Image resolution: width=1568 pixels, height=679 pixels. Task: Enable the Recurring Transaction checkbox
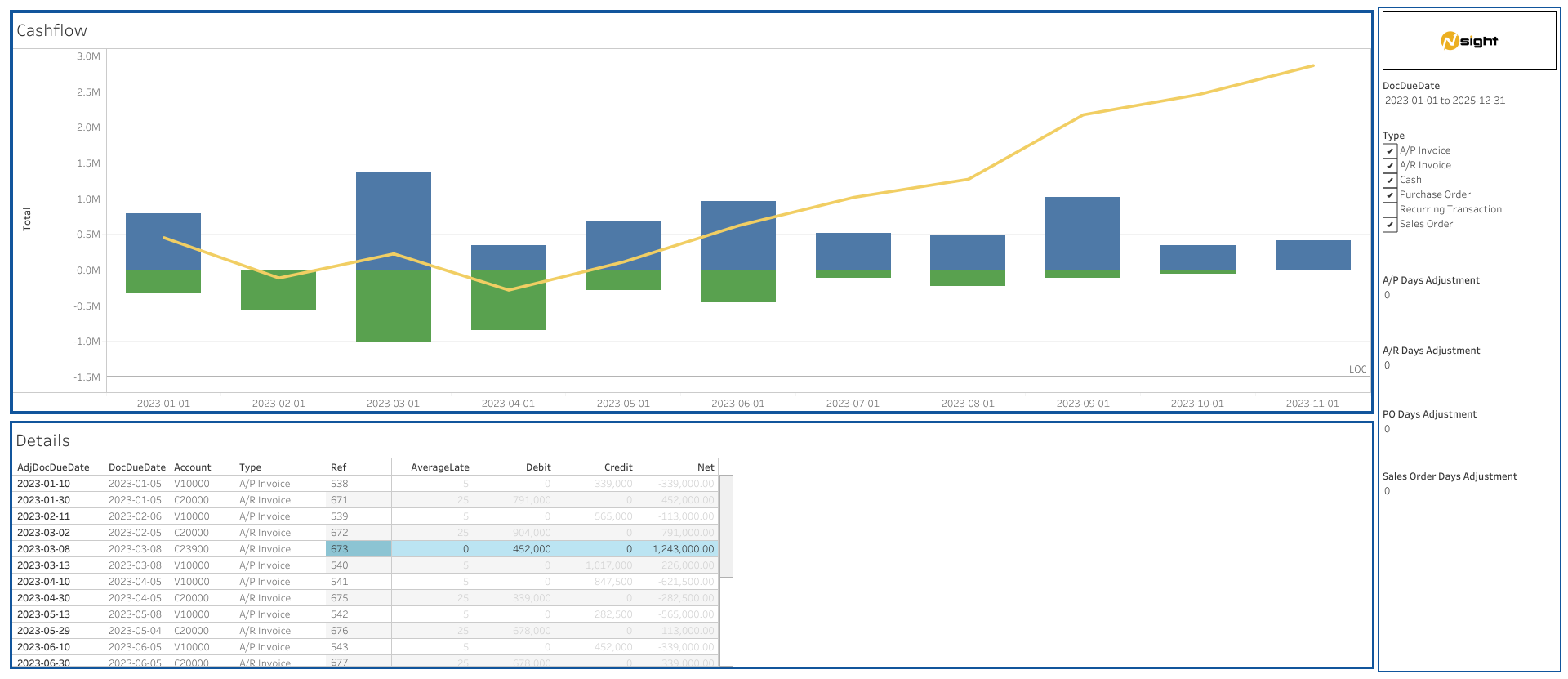(1390, 210)
